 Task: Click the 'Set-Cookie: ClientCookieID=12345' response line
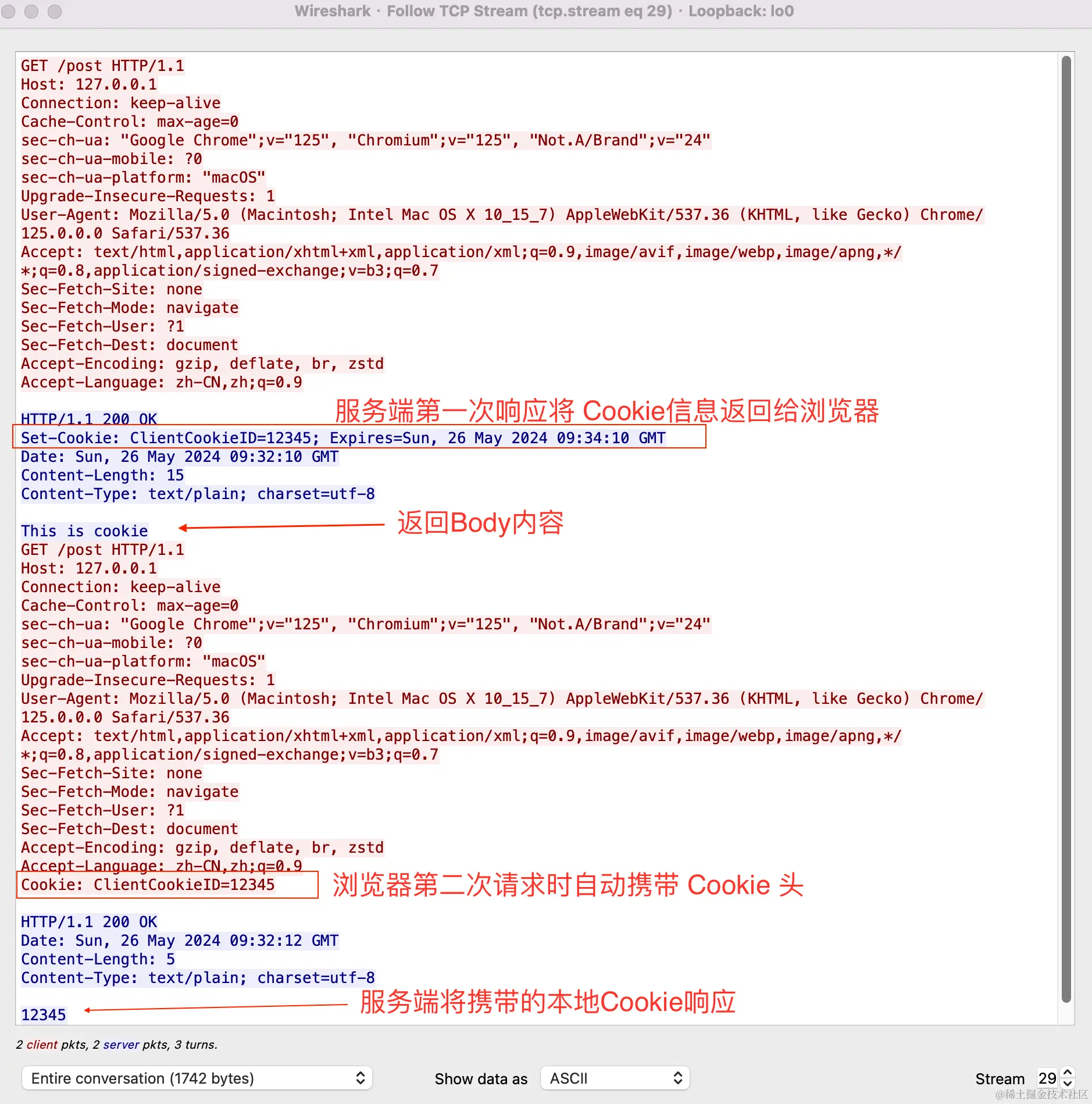343,438
